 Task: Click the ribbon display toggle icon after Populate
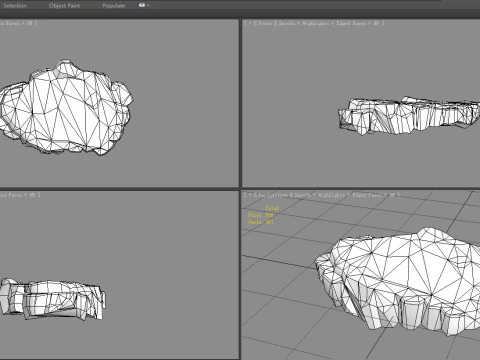[x=142, y=5]
